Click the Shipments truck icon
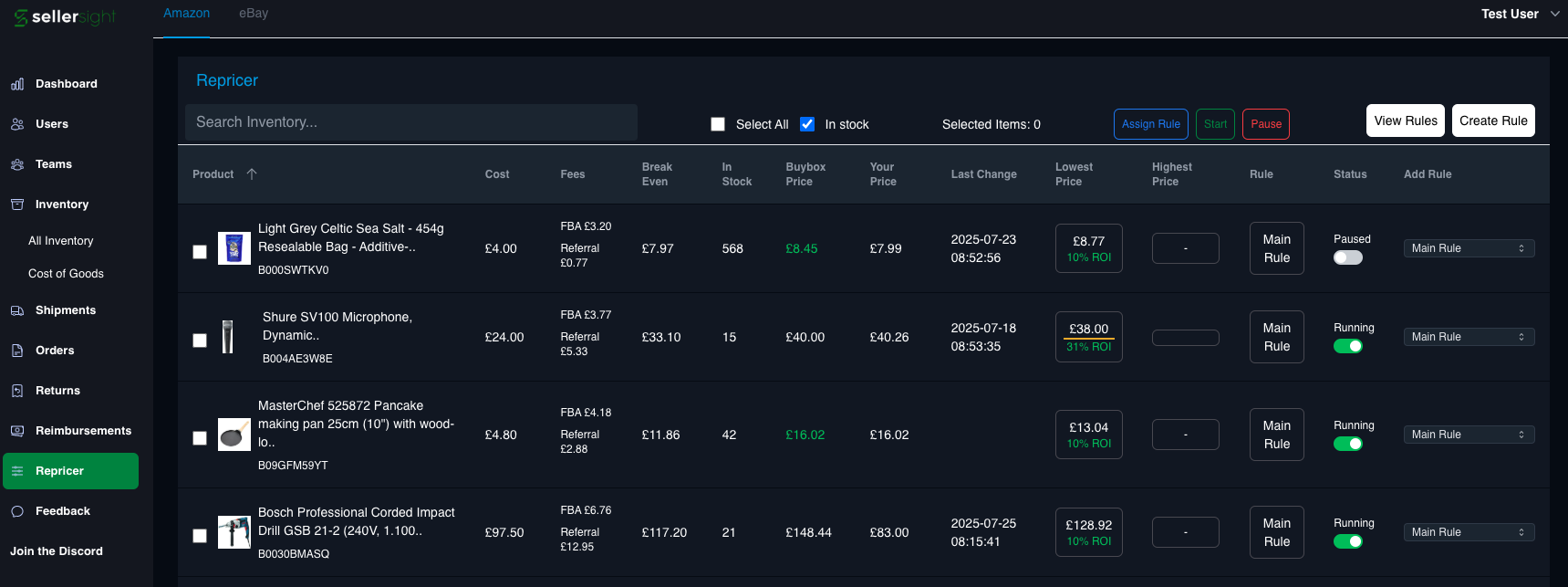Image resolution: width=1568 pixels, height=587 pixels. [17, 310]
